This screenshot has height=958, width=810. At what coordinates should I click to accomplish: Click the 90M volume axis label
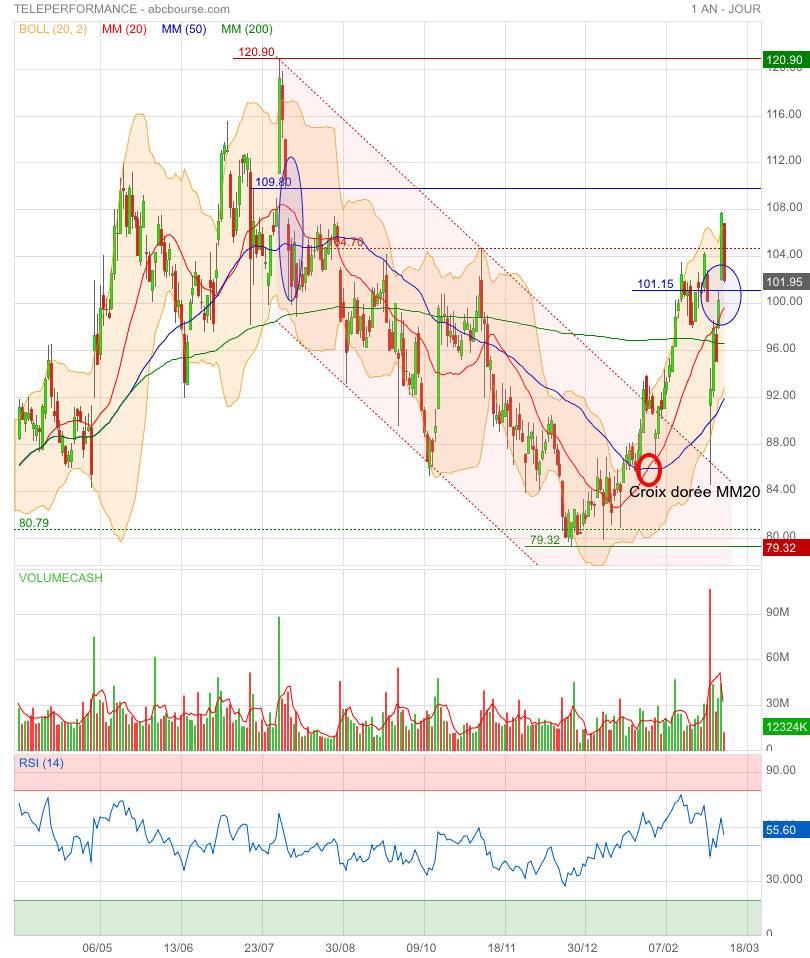(778, 612)
